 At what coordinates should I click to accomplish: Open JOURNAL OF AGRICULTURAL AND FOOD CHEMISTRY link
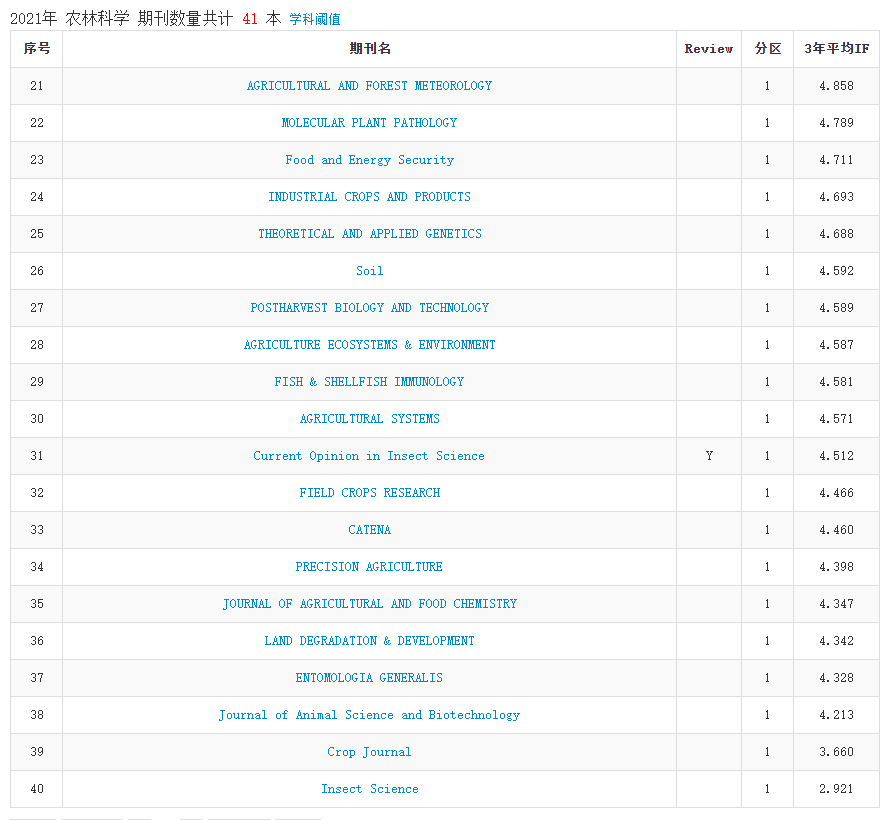tap(370, 604)
